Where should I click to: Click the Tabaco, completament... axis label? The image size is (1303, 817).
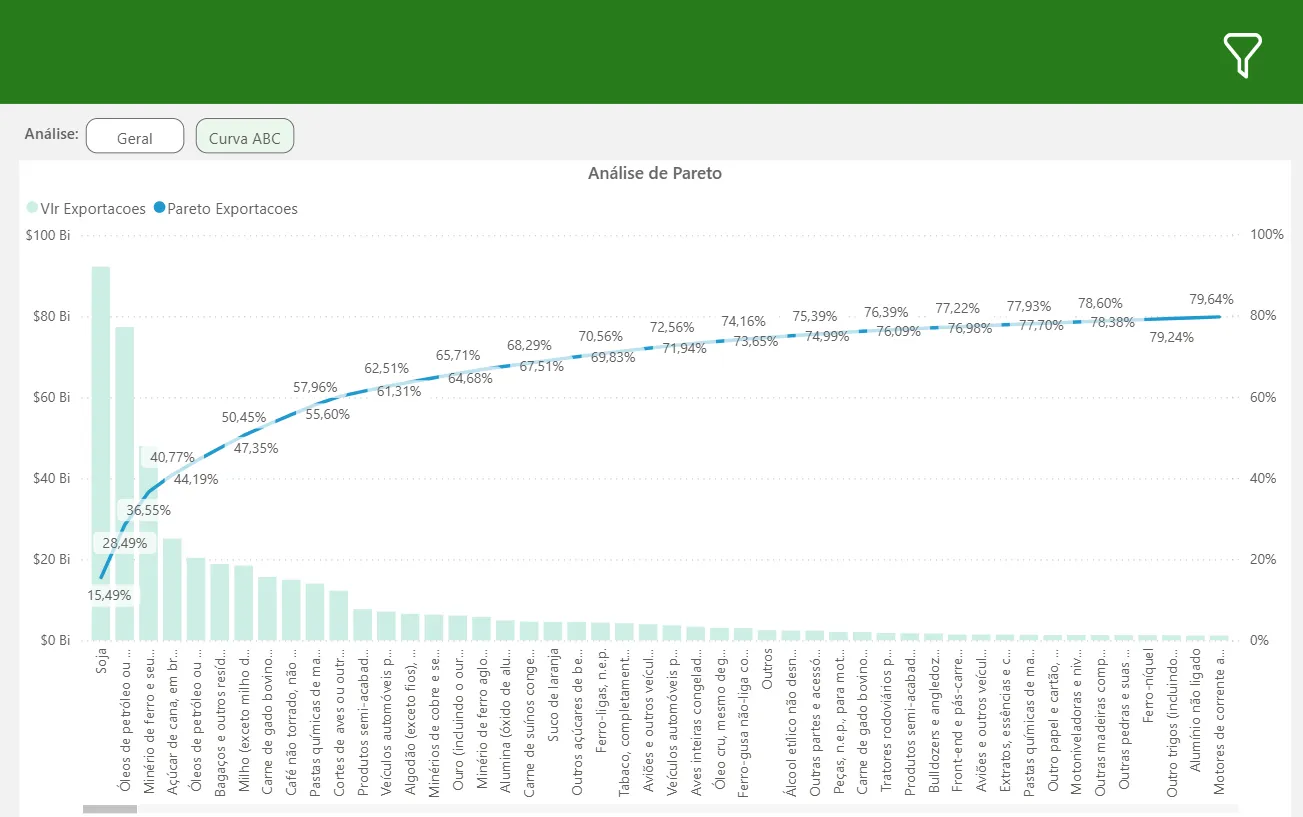[x=625, y=722]
